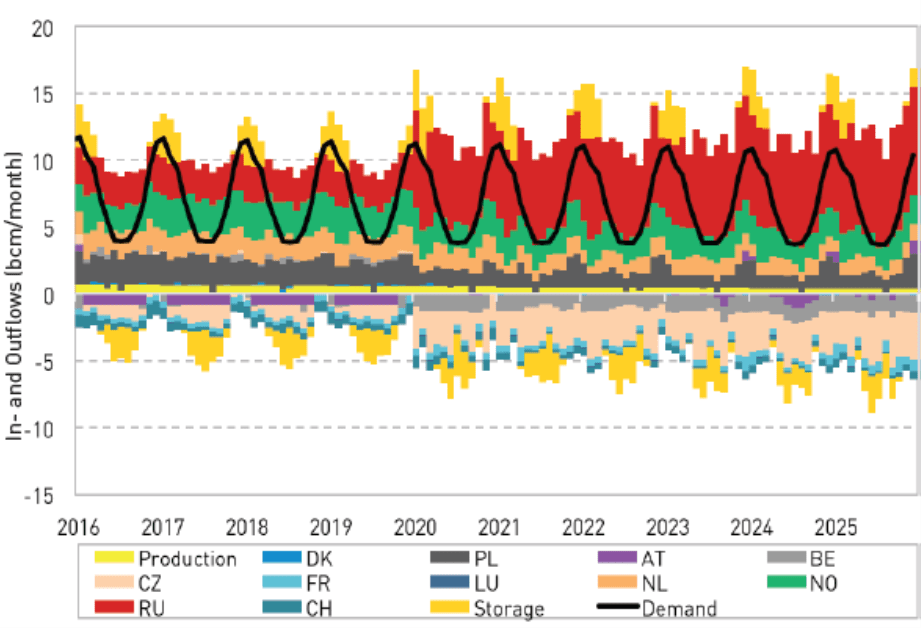The height and width of the screenshot is (628, 921).
Task: Select the "NL" legend label
Action: click(x=654, y=583)
